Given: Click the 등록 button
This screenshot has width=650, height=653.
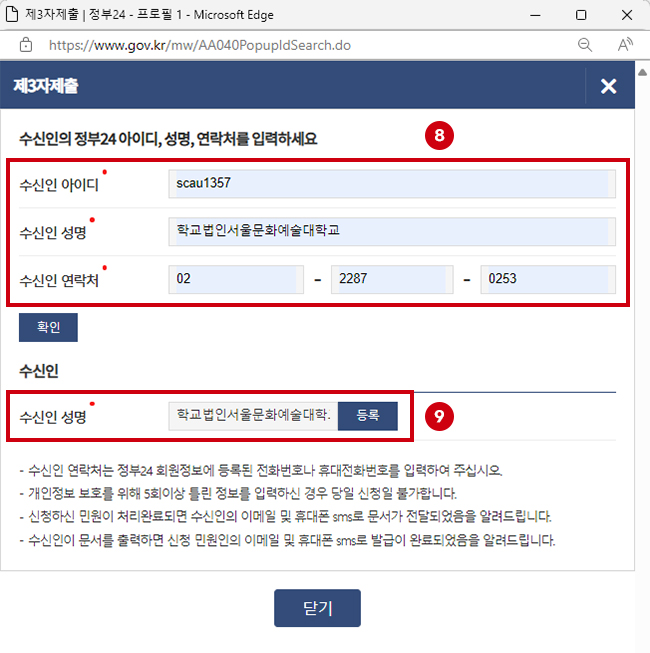Looking at the screenshot, I should pyautogui.click(x=368, y=416).
